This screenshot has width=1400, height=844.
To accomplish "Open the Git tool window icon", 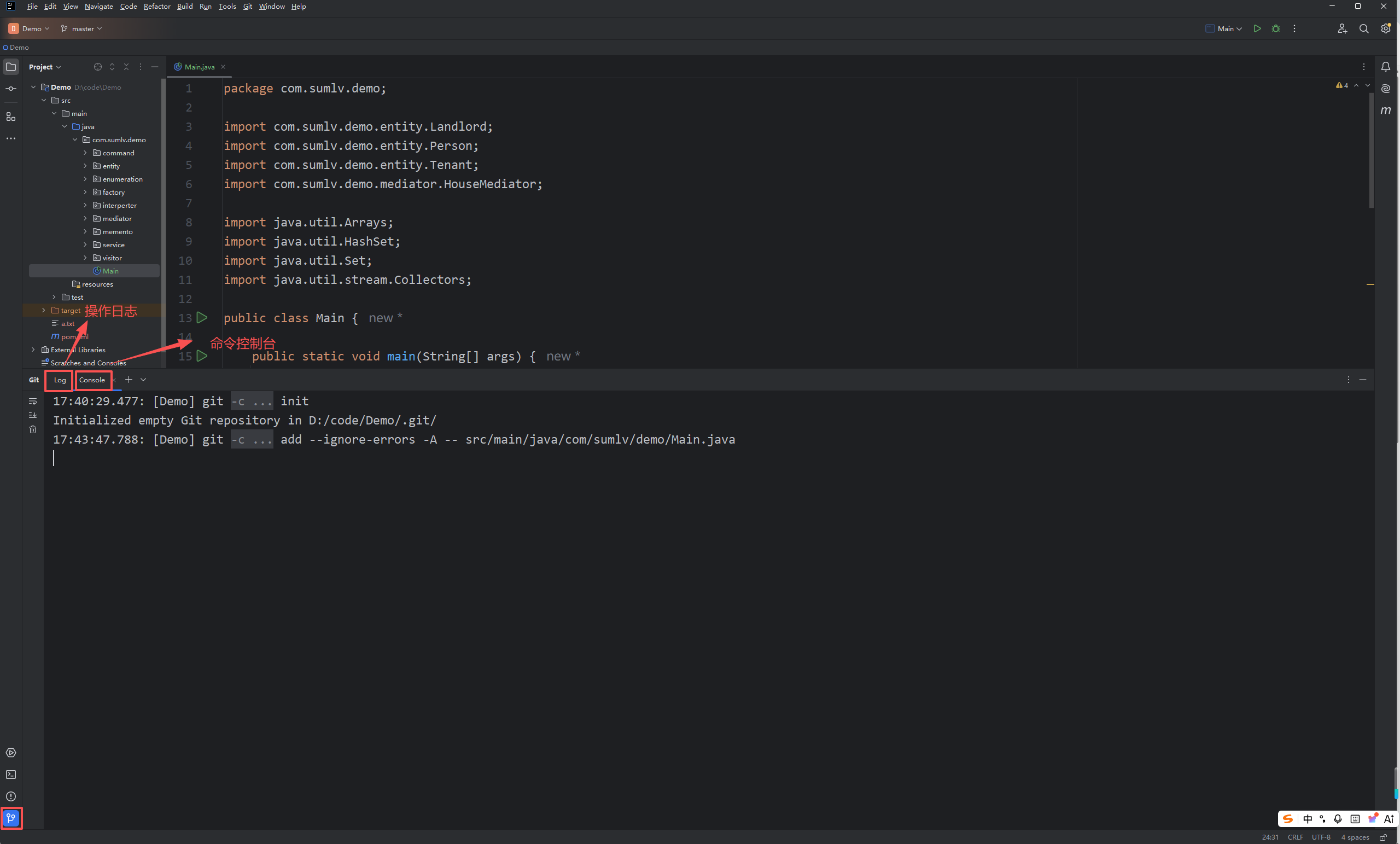I will pos(11,818).
